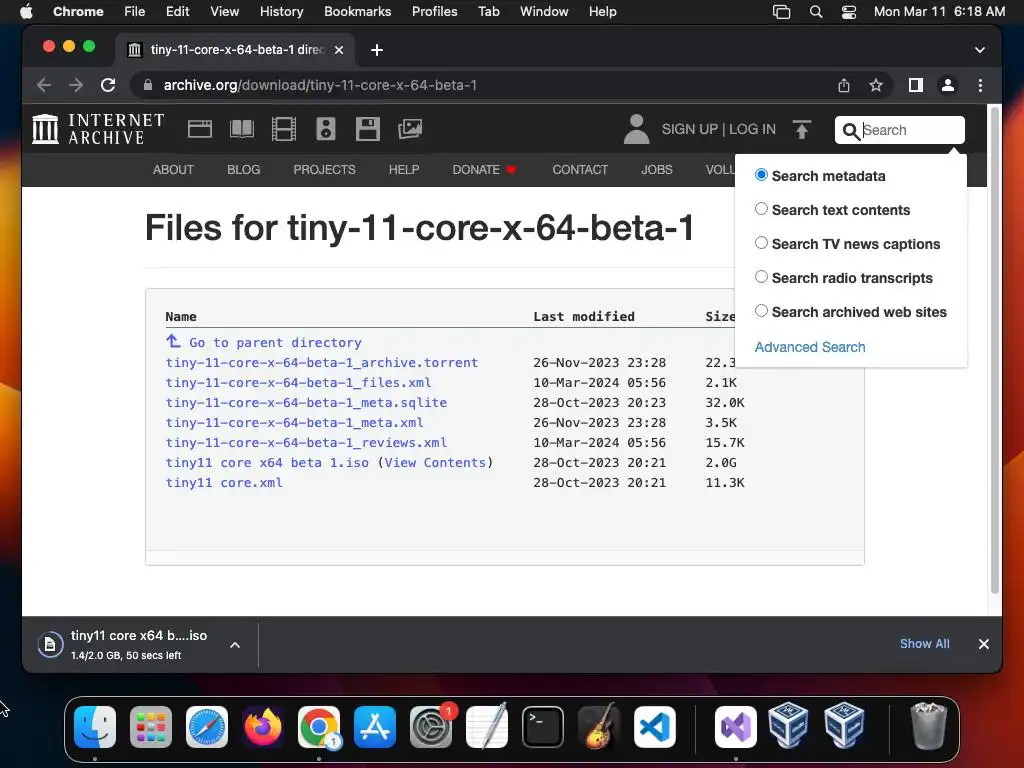Toggle Chrome side panel
The height and width of the screenshot is (768, 1024).
click(916, 85)
